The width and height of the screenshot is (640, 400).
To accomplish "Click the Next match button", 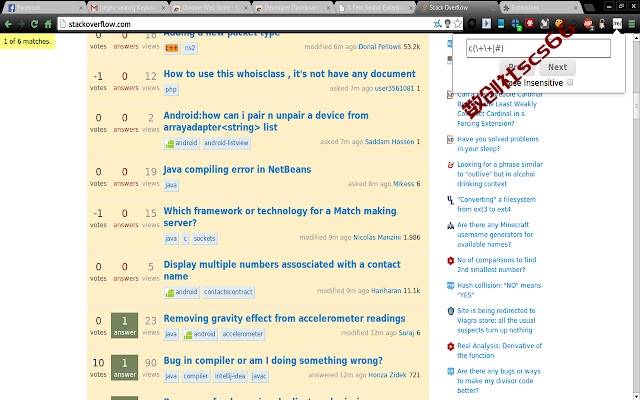I will click(557, 67).
